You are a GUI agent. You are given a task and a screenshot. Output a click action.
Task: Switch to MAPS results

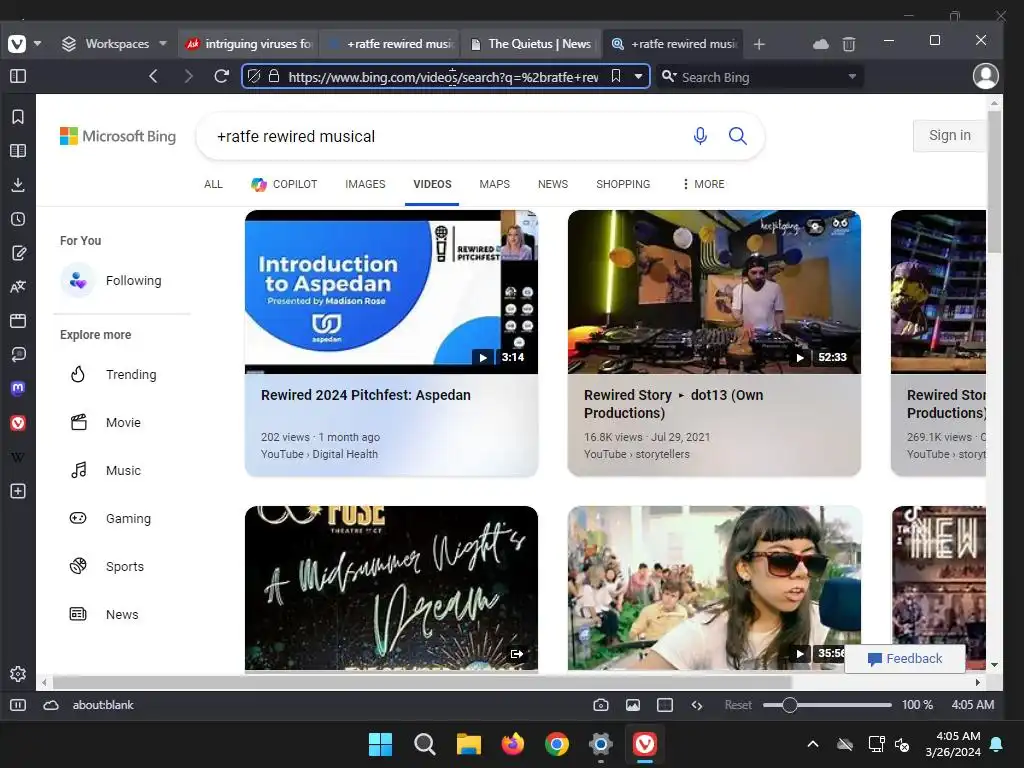(x=494, y=184)
